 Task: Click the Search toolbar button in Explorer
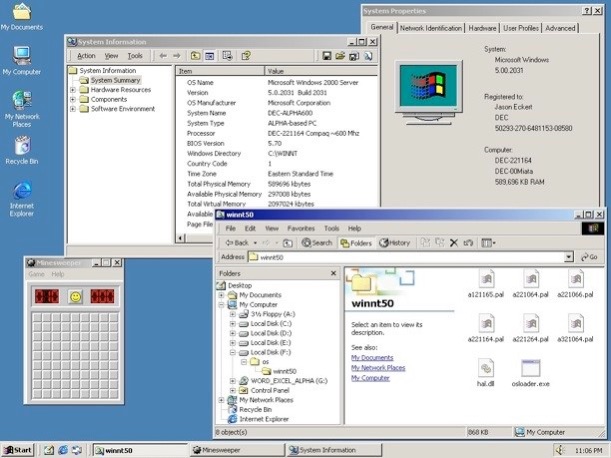(x=317, y=242)
